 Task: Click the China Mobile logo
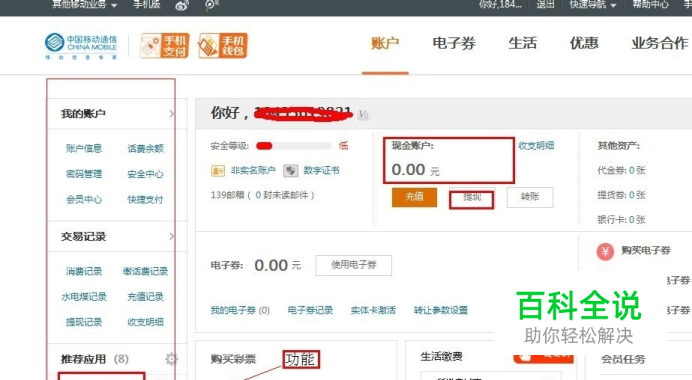click(81, 46)
